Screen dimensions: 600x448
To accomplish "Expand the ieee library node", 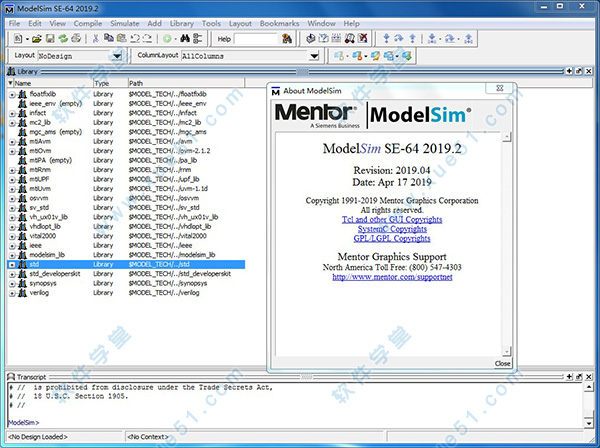I will pos(12,246).
